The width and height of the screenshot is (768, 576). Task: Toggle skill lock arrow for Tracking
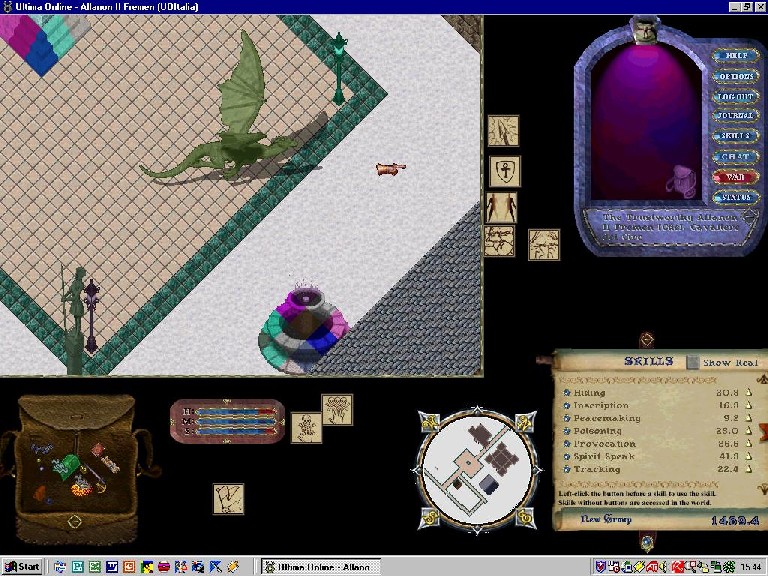pos(749,469)
